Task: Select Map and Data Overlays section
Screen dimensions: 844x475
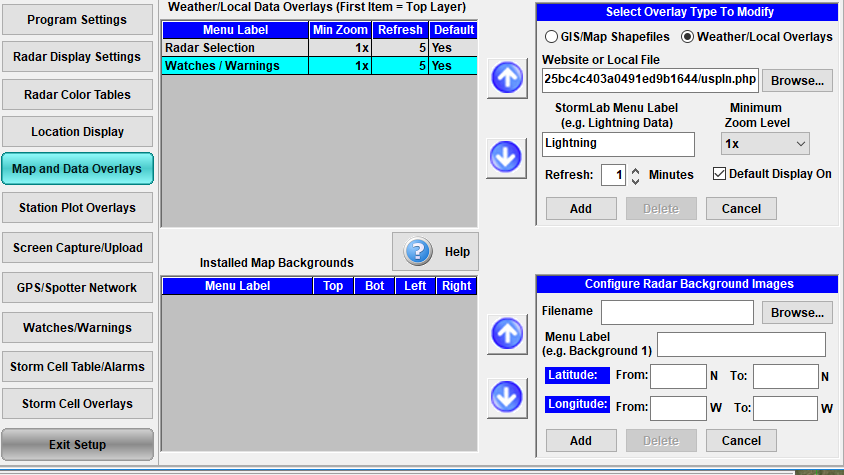Action: [x=78, y=169]
